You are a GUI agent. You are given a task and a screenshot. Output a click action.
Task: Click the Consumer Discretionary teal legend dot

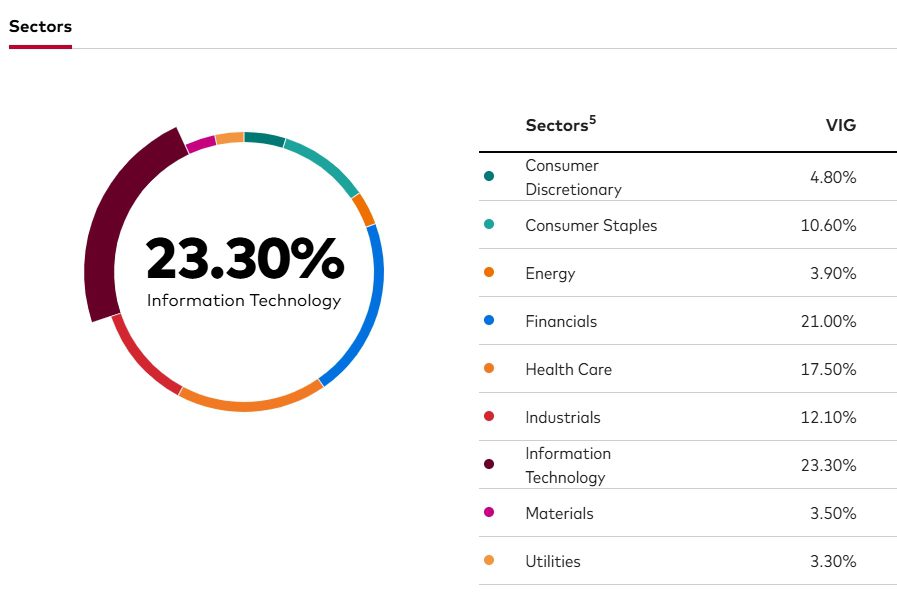pyautogui.click(x=489, y=177)
